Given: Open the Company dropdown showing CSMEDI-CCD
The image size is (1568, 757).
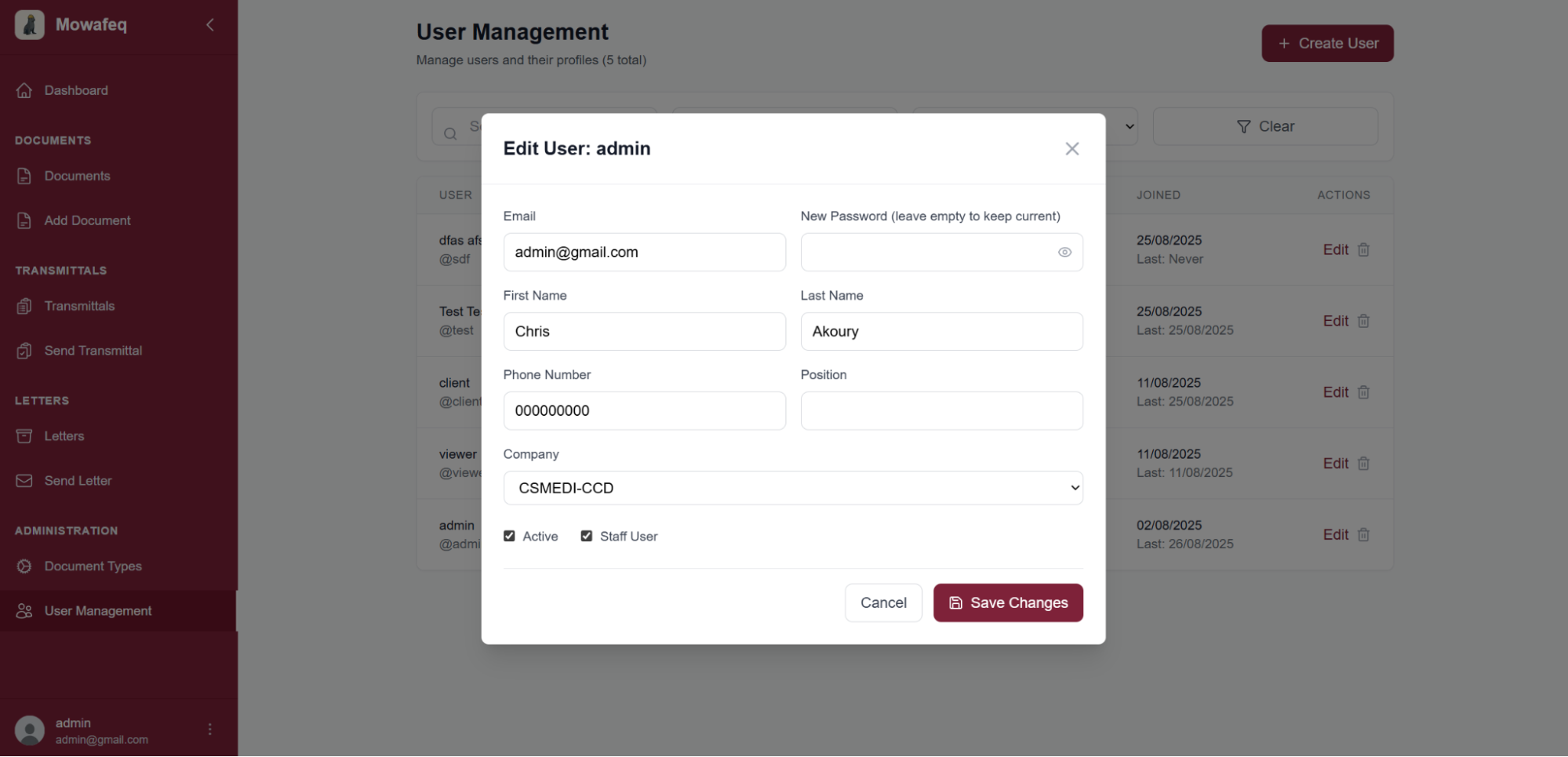Looking at the screenshot, I should click(x=792, y=487).
